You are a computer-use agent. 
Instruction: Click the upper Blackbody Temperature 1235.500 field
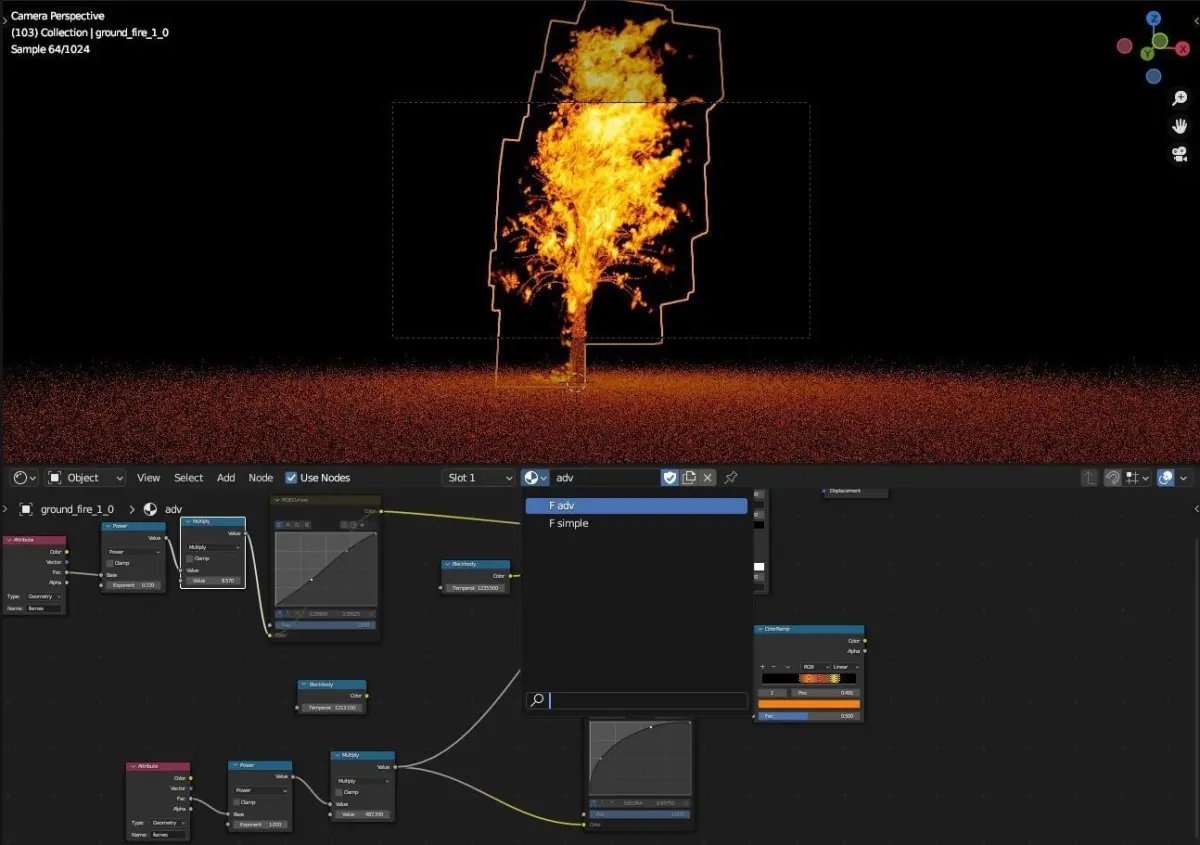click(476, 588)
